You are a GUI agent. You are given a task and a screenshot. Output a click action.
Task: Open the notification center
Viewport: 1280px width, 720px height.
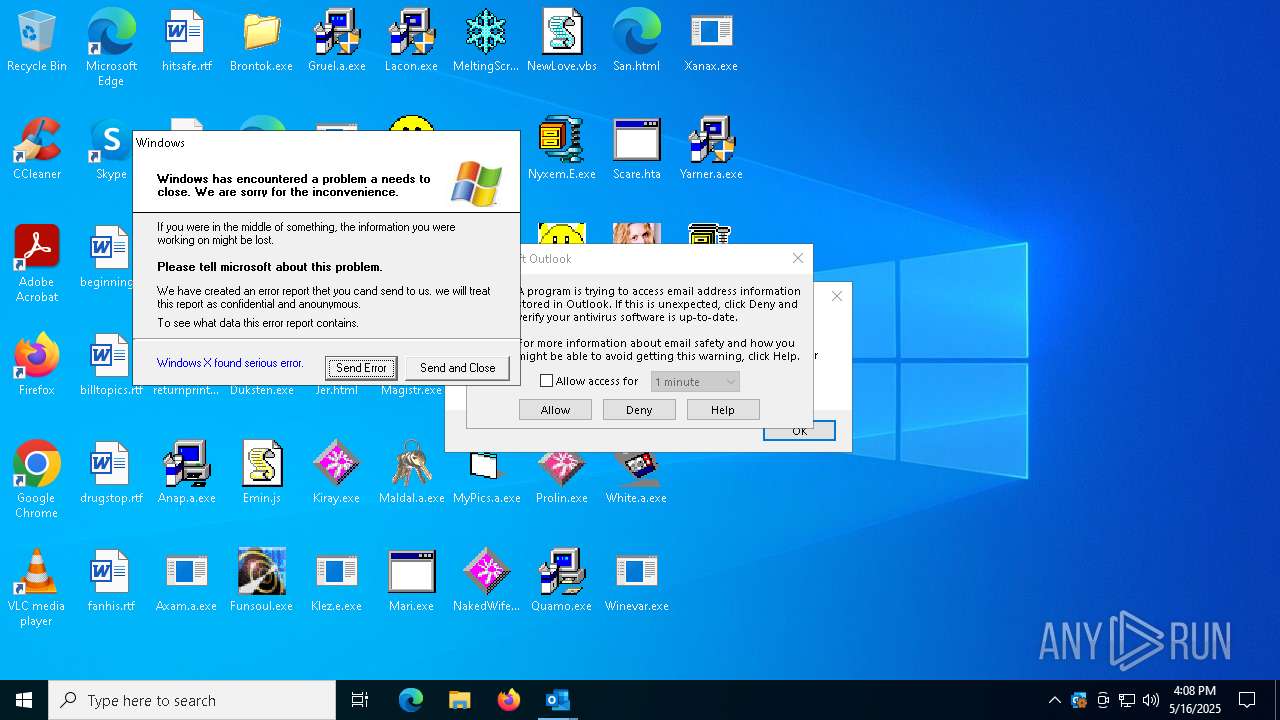1247,700
